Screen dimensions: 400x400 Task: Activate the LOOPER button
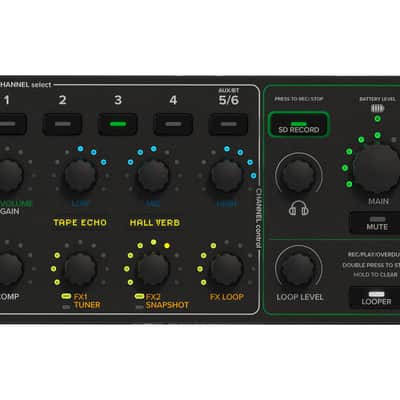(375, 297)
